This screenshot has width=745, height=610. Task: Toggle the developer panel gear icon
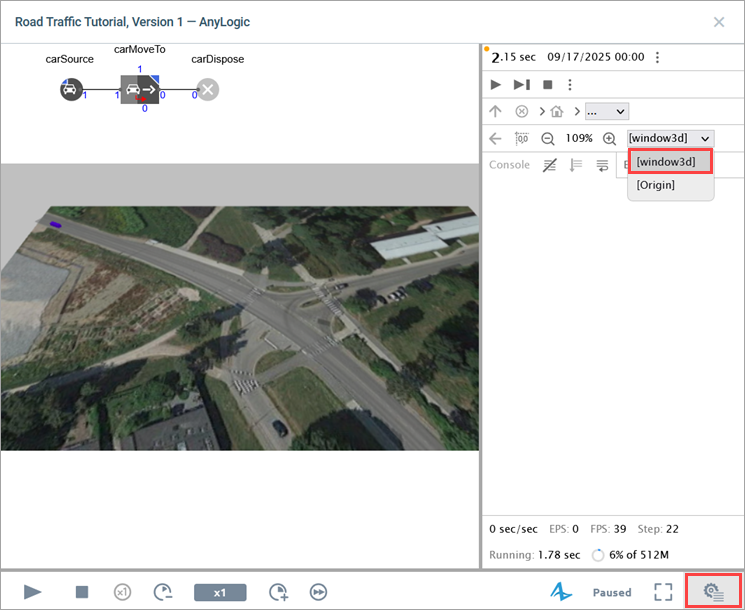click(x=713, y=592)
